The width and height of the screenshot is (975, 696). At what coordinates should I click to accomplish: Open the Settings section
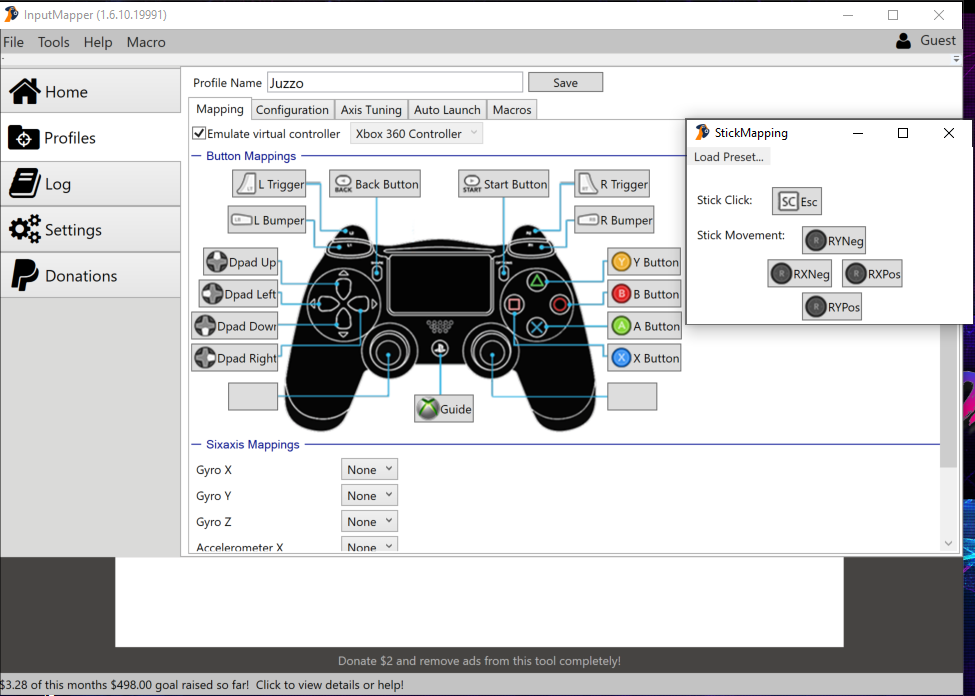pos(90,230)
